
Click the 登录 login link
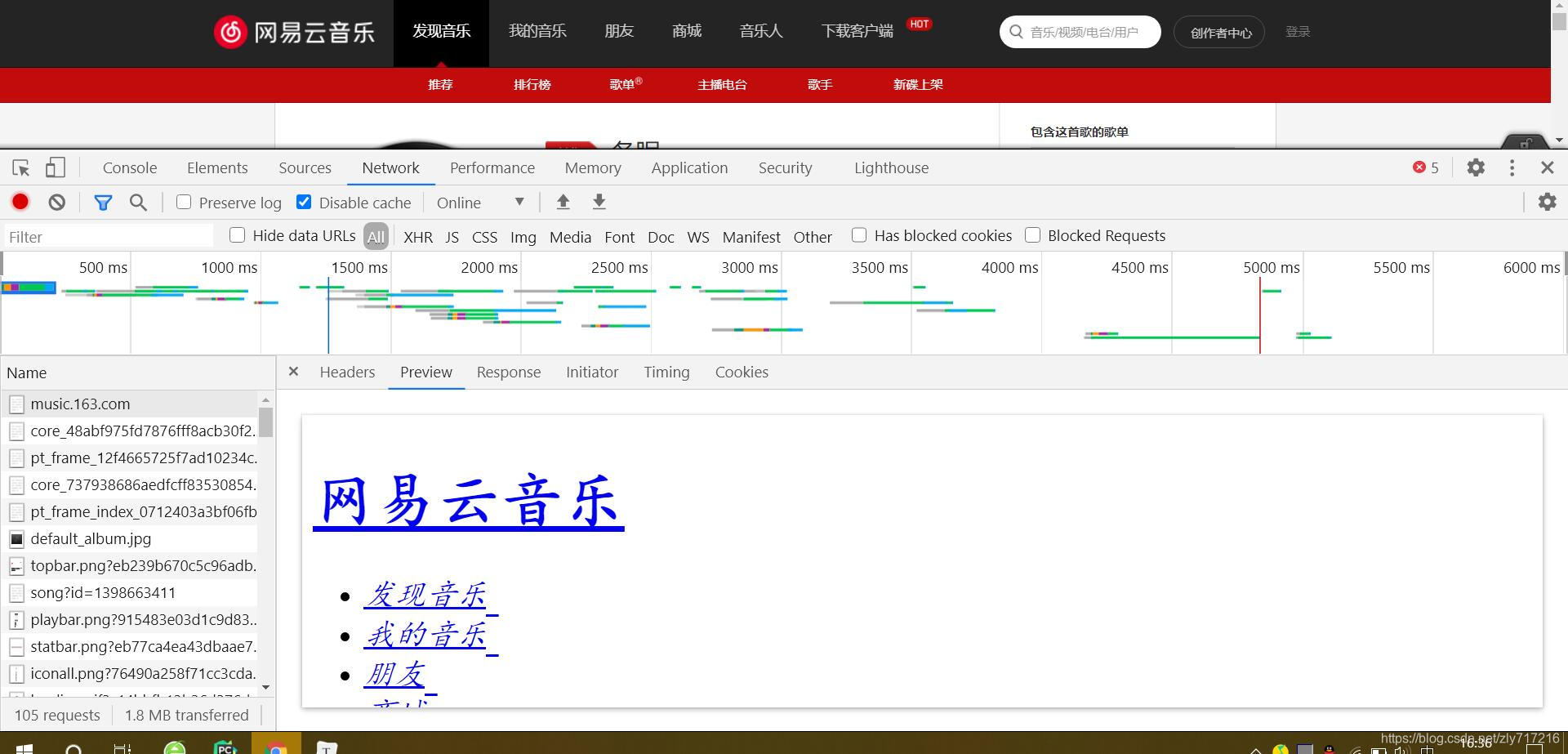coord(1297,32)
